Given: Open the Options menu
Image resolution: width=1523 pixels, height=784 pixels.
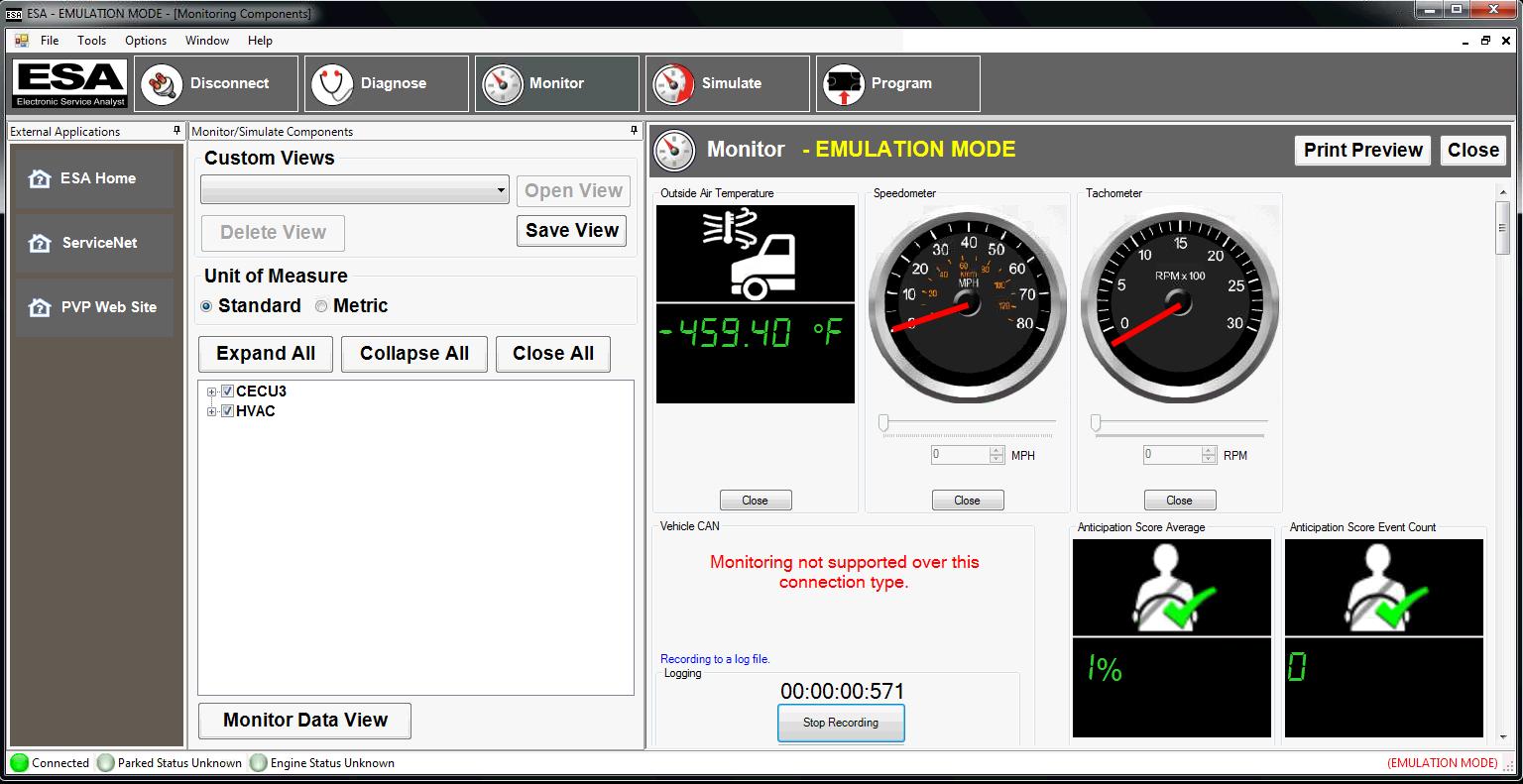Looking at the screenshot, I should [x=146, y=41].
